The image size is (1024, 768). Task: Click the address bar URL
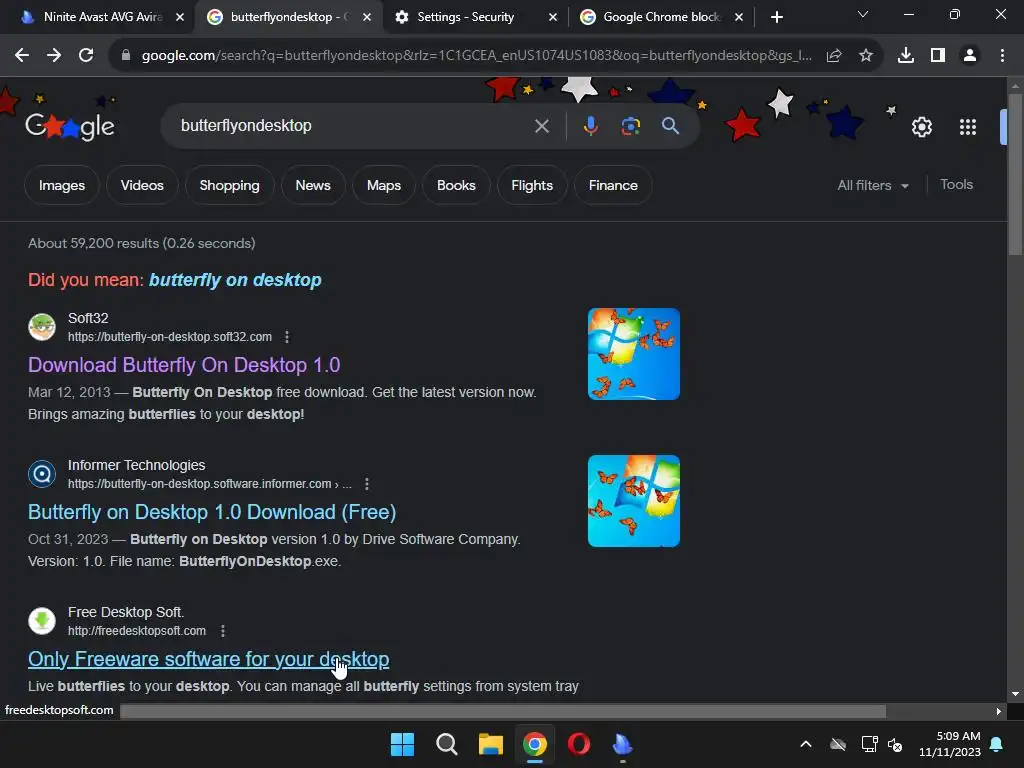477,56
